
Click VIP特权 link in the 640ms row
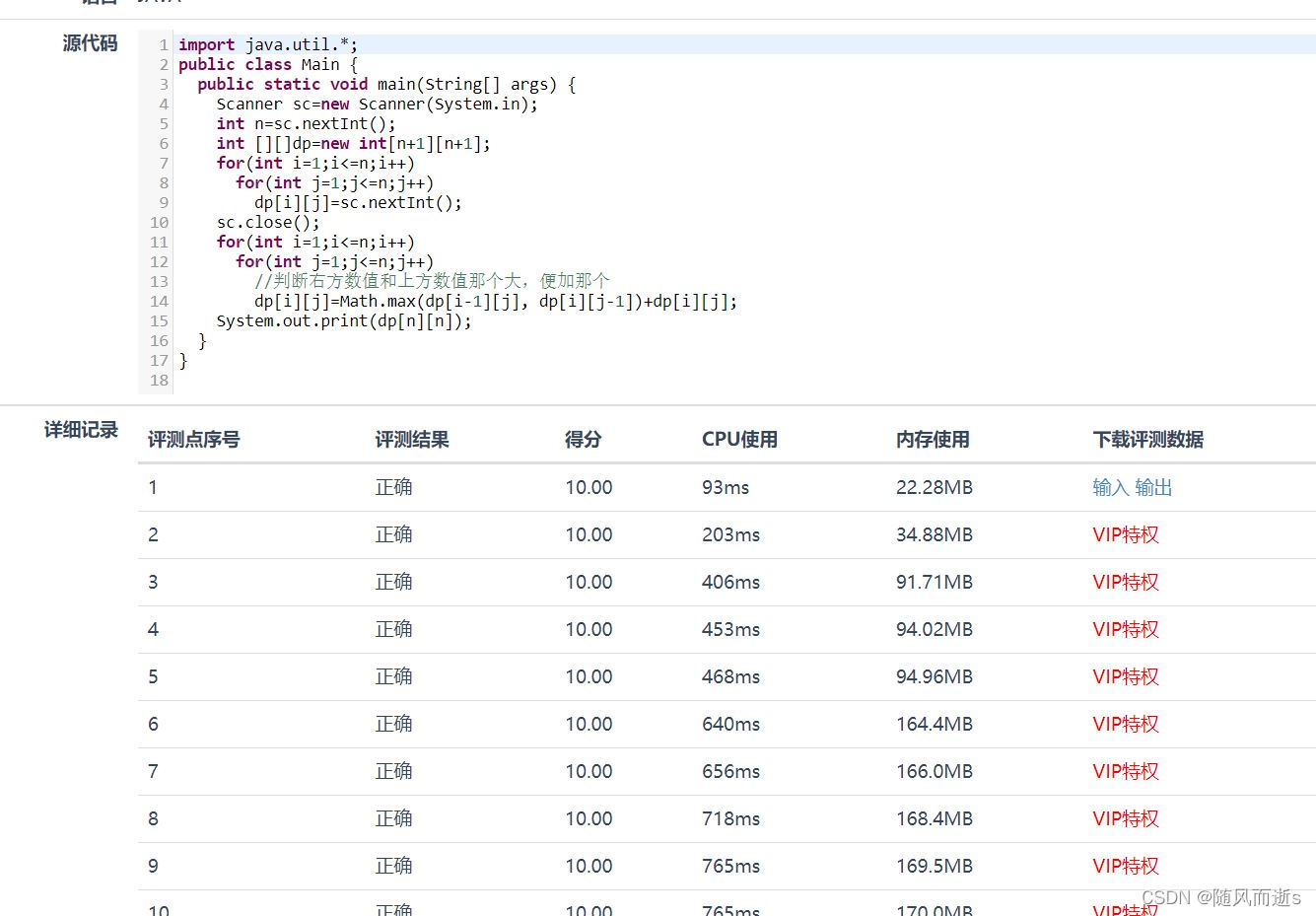tap(1126, 724)
